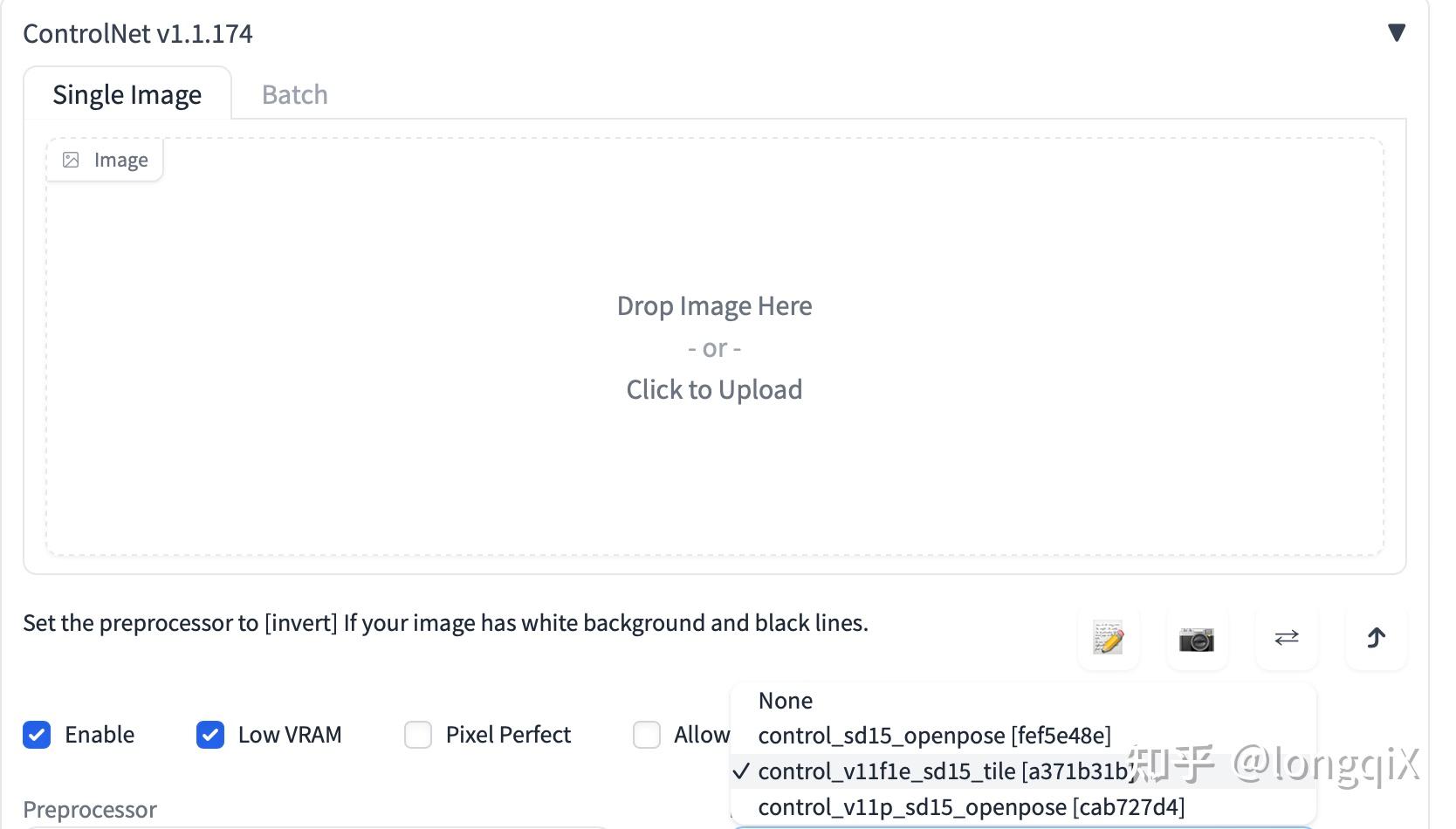
Task: Click the Preprocessor label
Action: coord(90,810)
